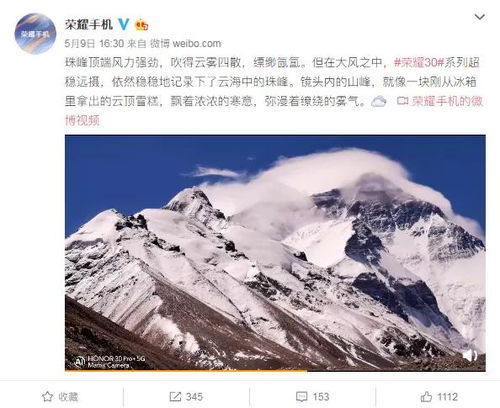Play the Mount Everest video

pos(275,253)
